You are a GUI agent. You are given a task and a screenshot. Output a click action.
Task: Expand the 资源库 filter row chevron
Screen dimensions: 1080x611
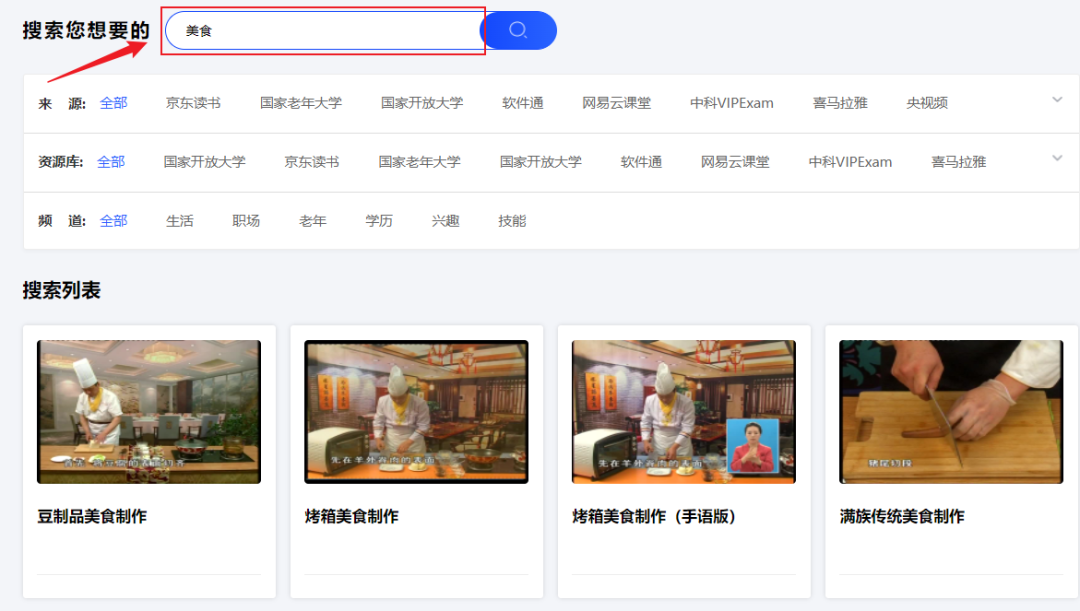coord(1057,158)
